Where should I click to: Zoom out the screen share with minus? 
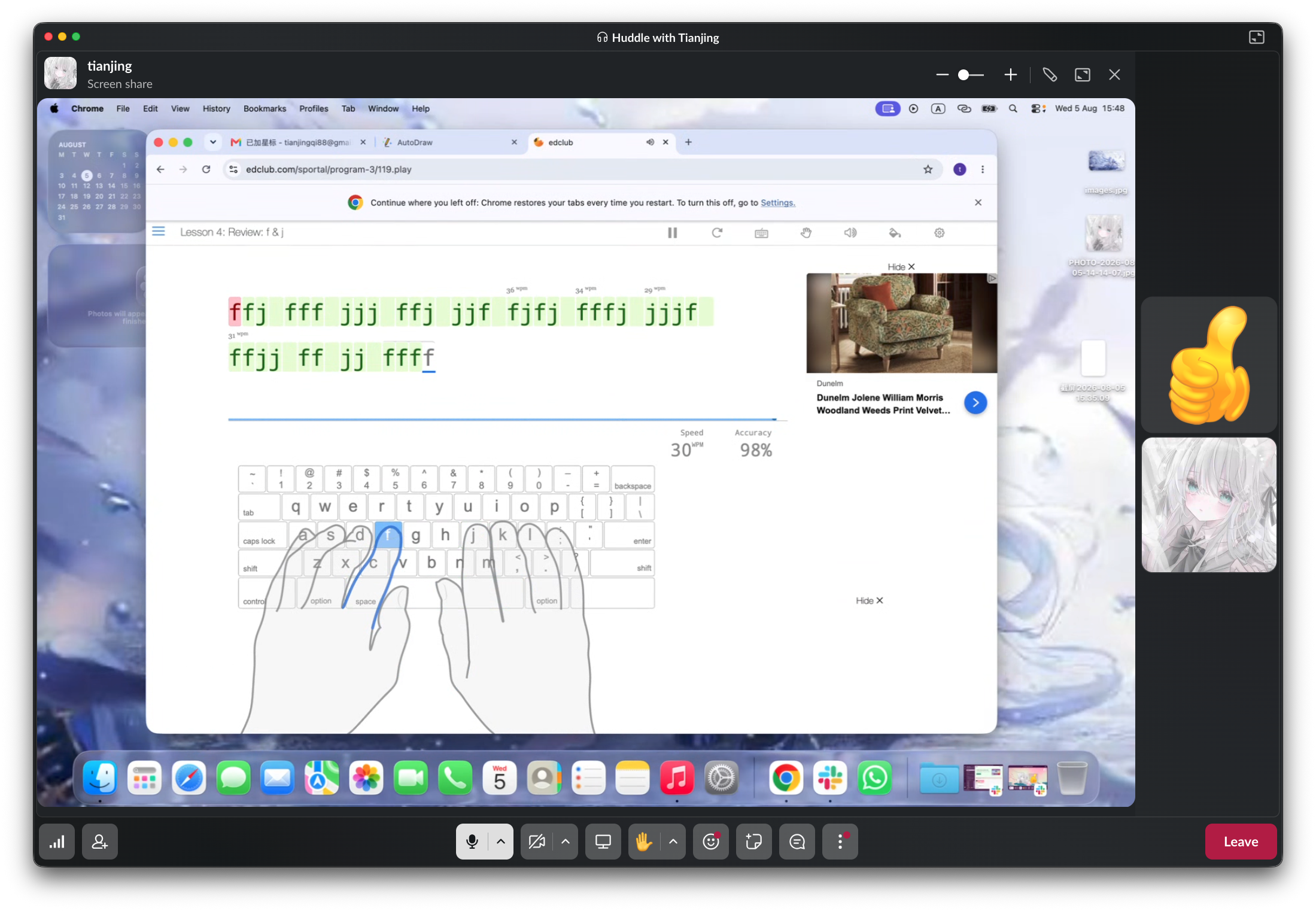tap(942, 75)
